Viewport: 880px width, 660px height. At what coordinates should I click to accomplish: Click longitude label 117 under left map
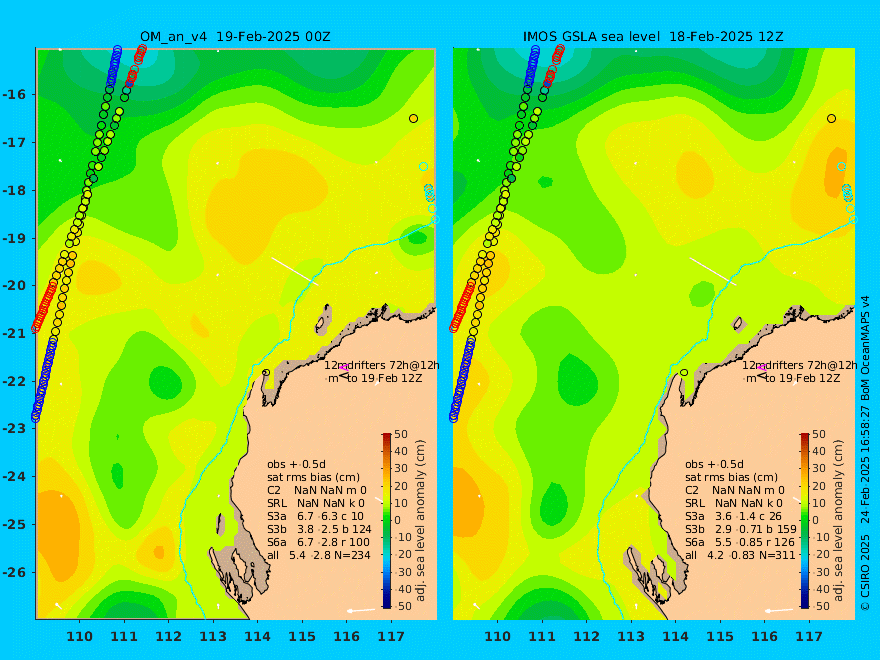point(391,636)
